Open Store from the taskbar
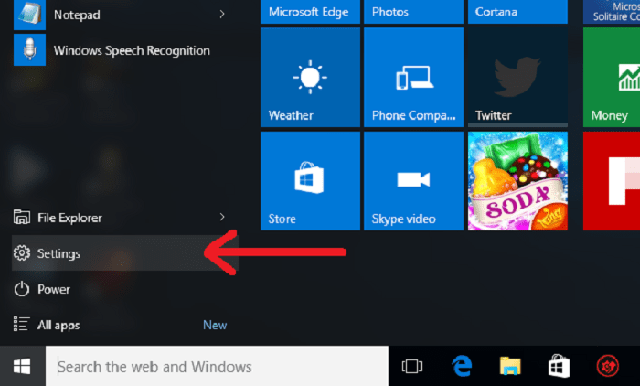Screen dimensions: 640x386 click(x=559, y=366)
